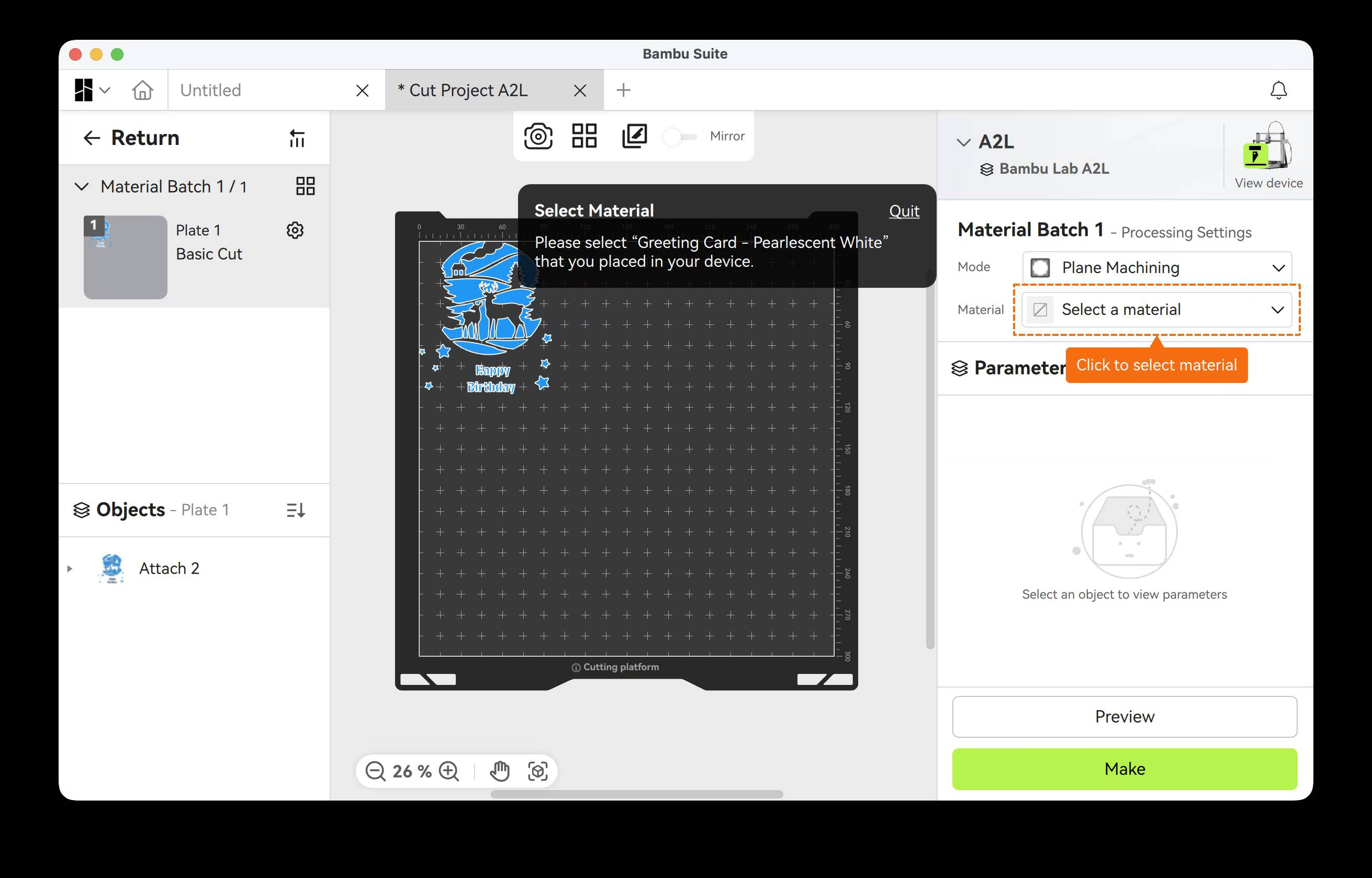The width and height of the screenshot is (1372, 878).
Task: Click grid view icon next to Material Batch
Action: pyautogui.click(x=306, y=186)
